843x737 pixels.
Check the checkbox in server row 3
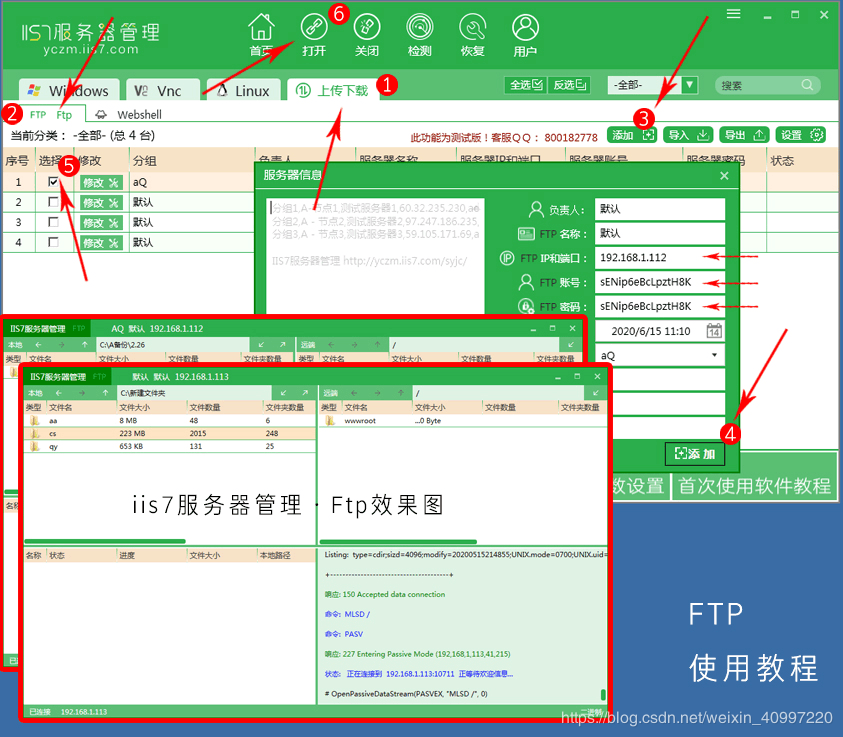pos(53,221)
